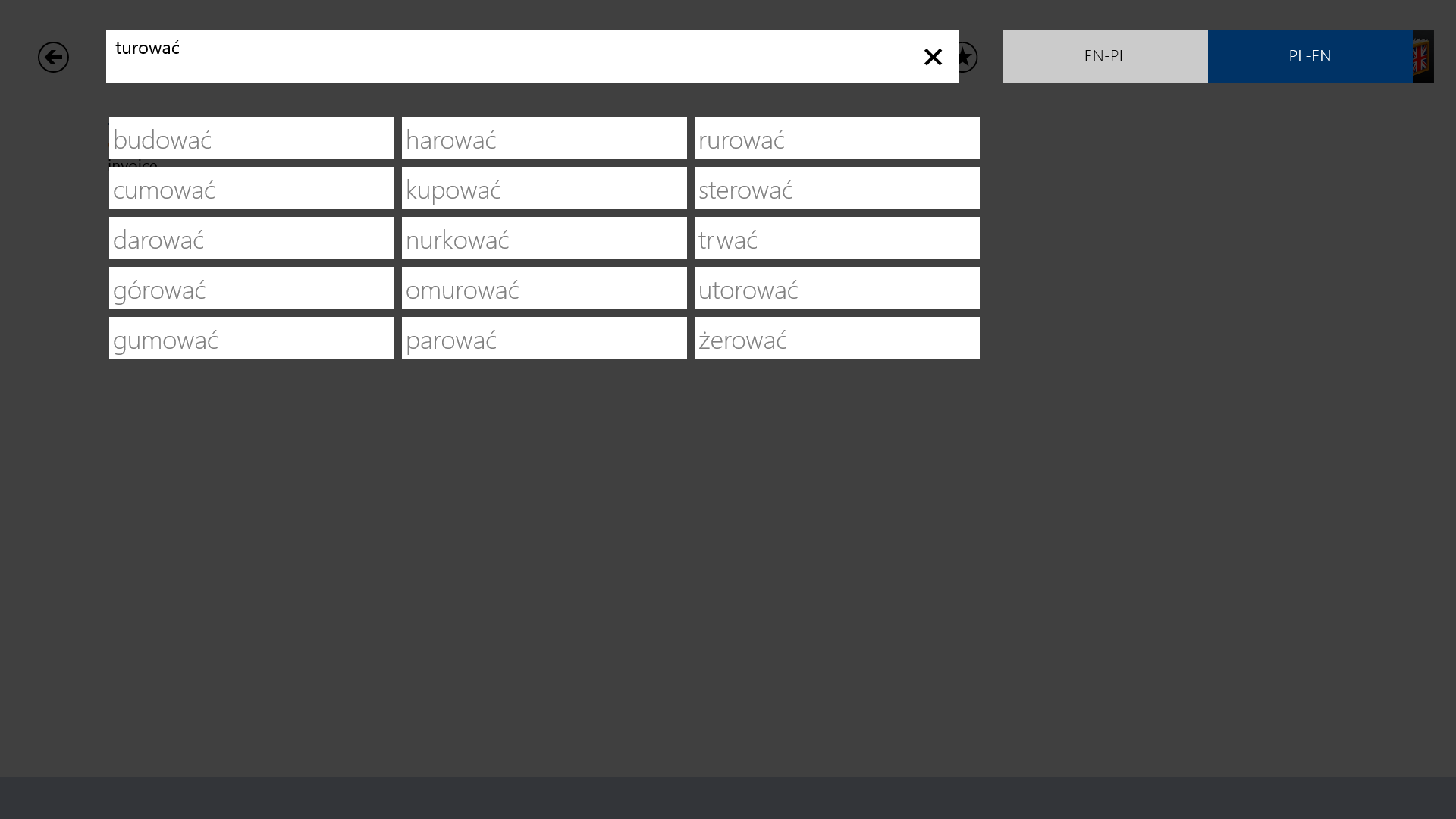Select the harować suggestion
1456x819 pixels.
544,139
